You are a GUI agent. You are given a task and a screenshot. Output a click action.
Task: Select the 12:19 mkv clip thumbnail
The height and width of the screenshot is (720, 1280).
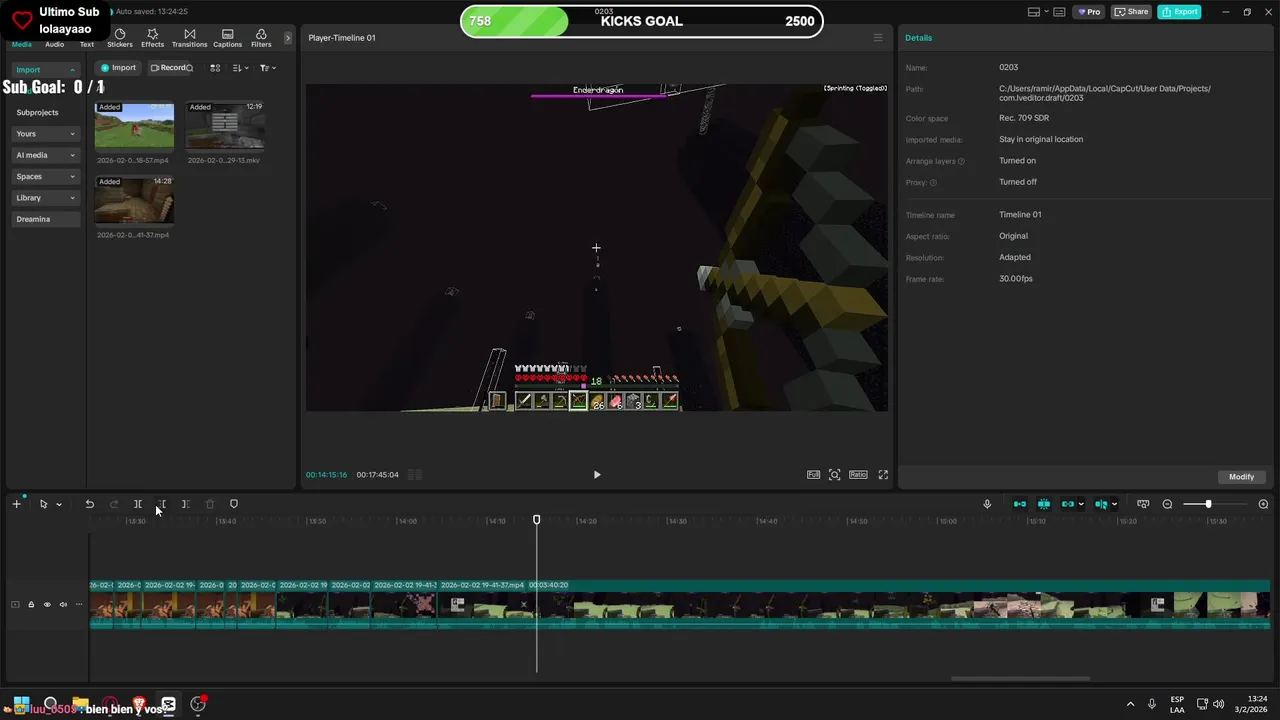(x=225, y=126)
